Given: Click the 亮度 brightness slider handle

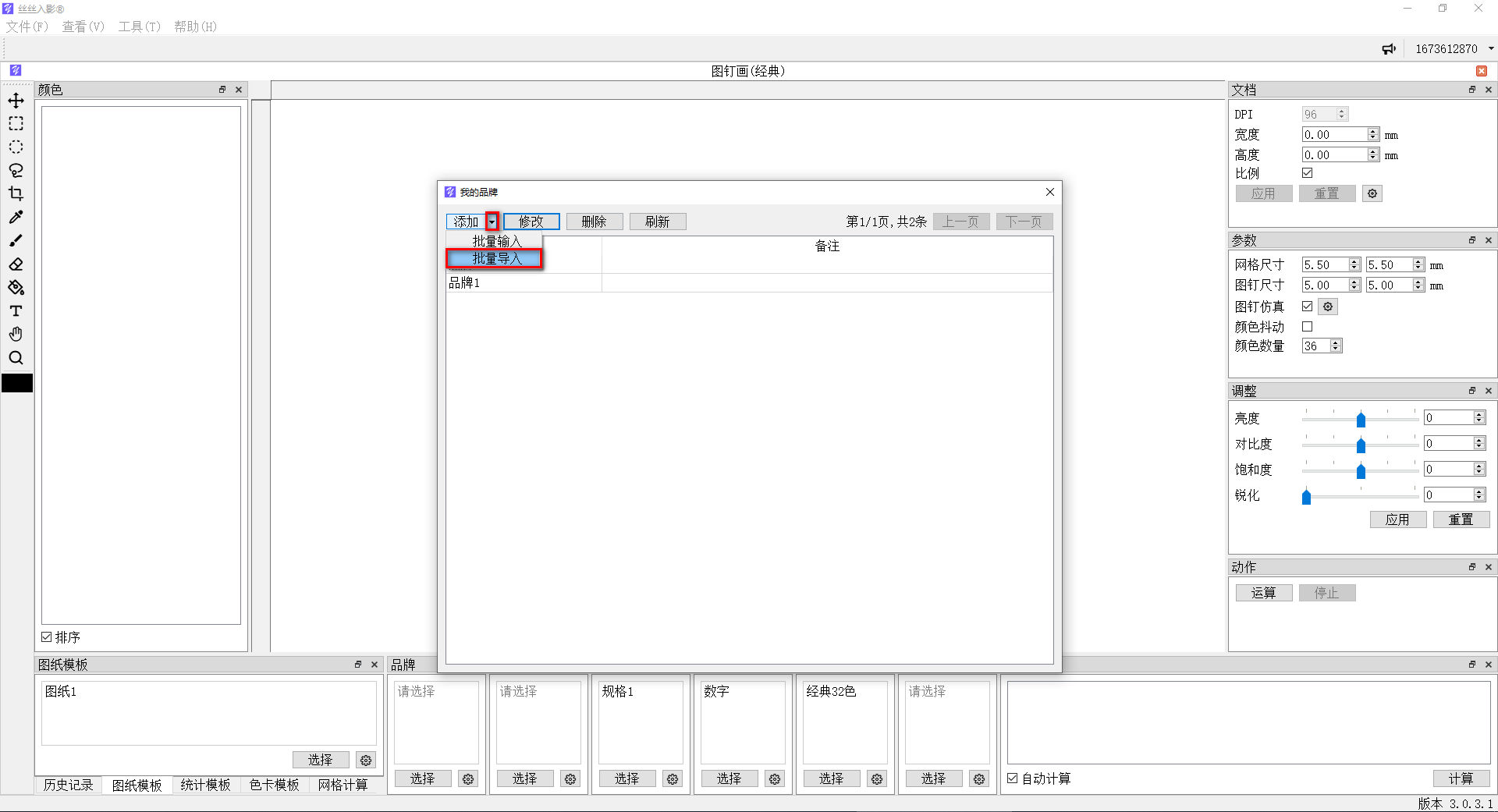Looking at the screenshot, I should pos(1361,420).
